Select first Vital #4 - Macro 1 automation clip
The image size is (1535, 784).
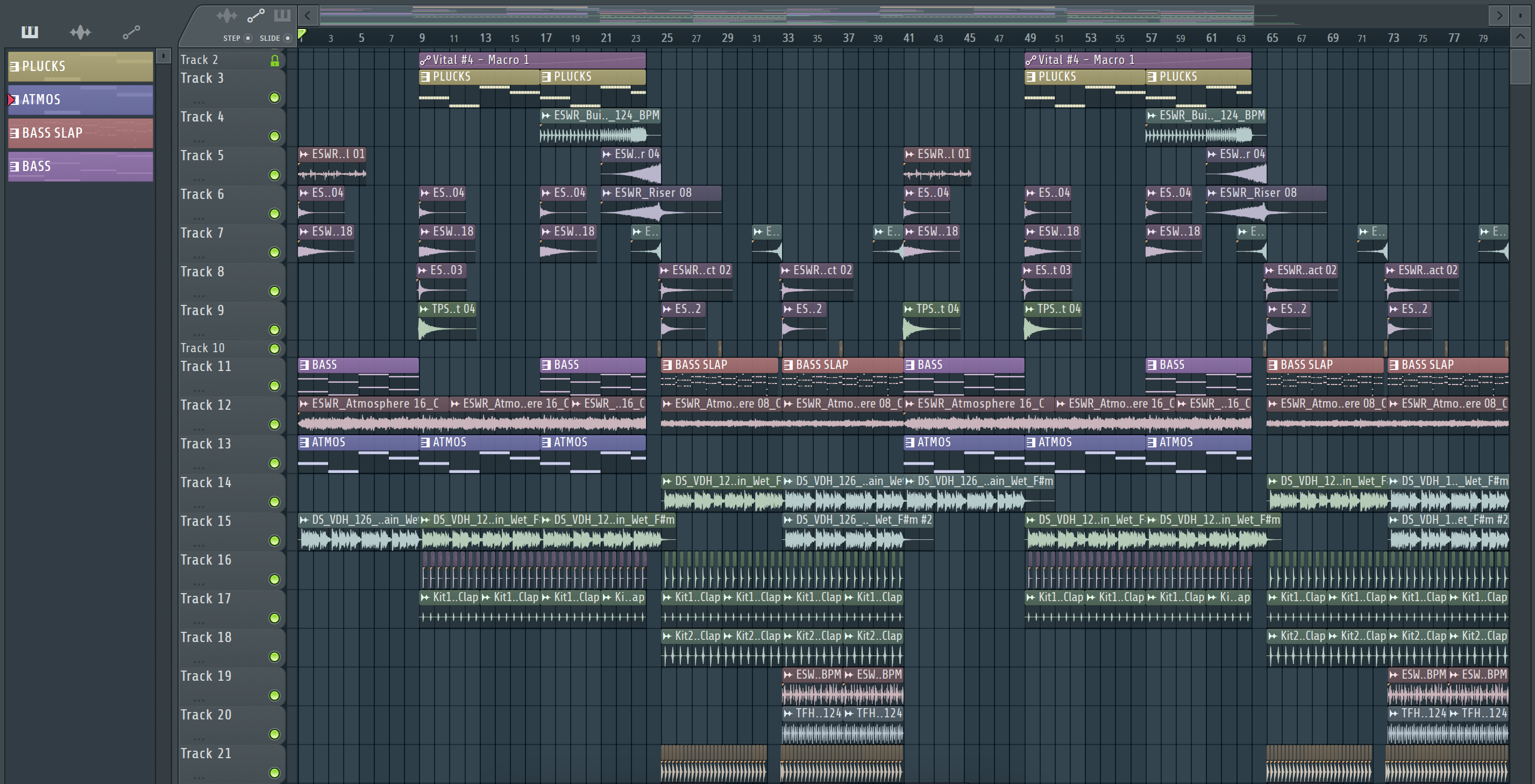[532, 60]
